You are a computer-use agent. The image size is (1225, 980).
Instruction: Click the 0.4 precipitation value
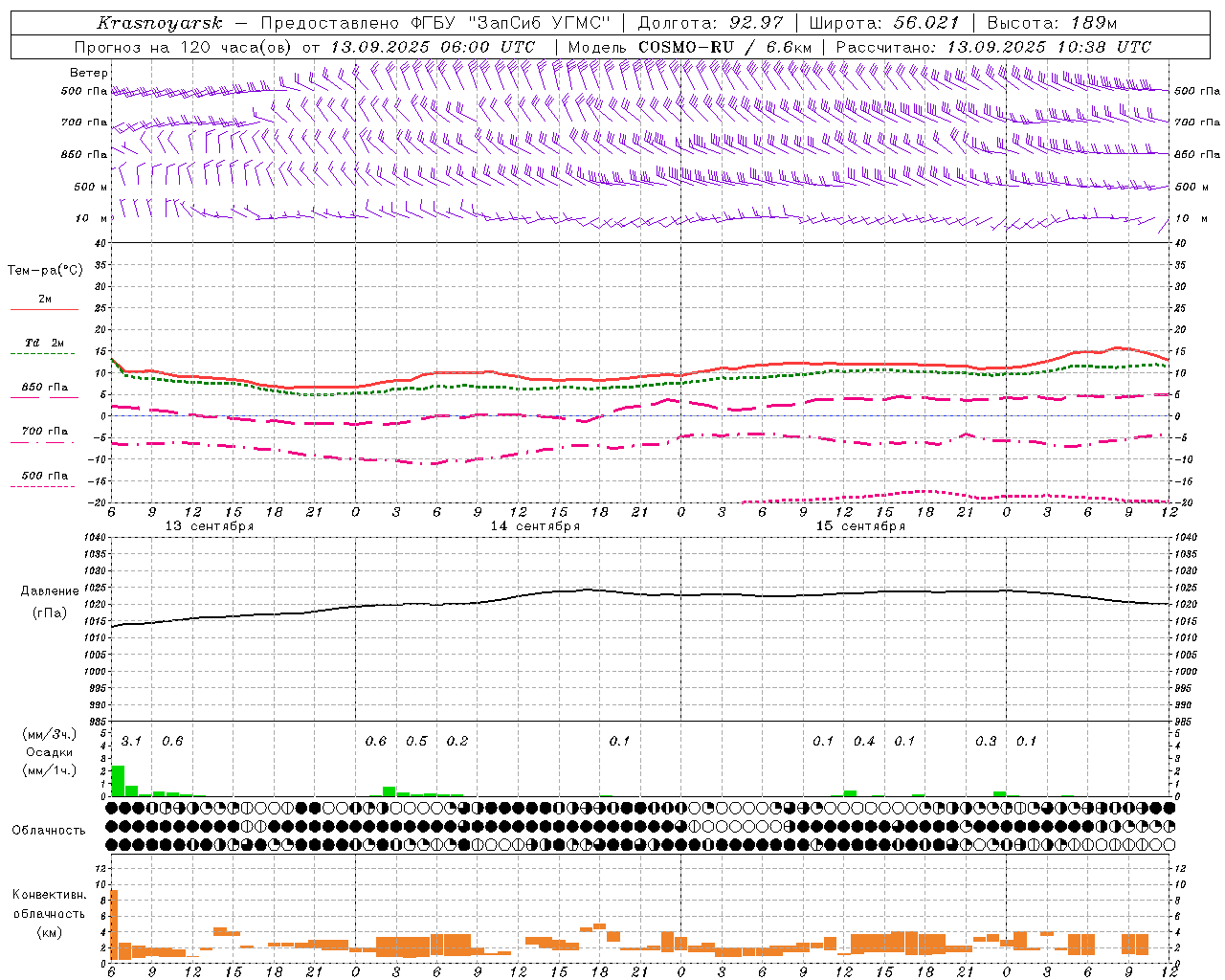pyautogui.click(x=864, y=741)
